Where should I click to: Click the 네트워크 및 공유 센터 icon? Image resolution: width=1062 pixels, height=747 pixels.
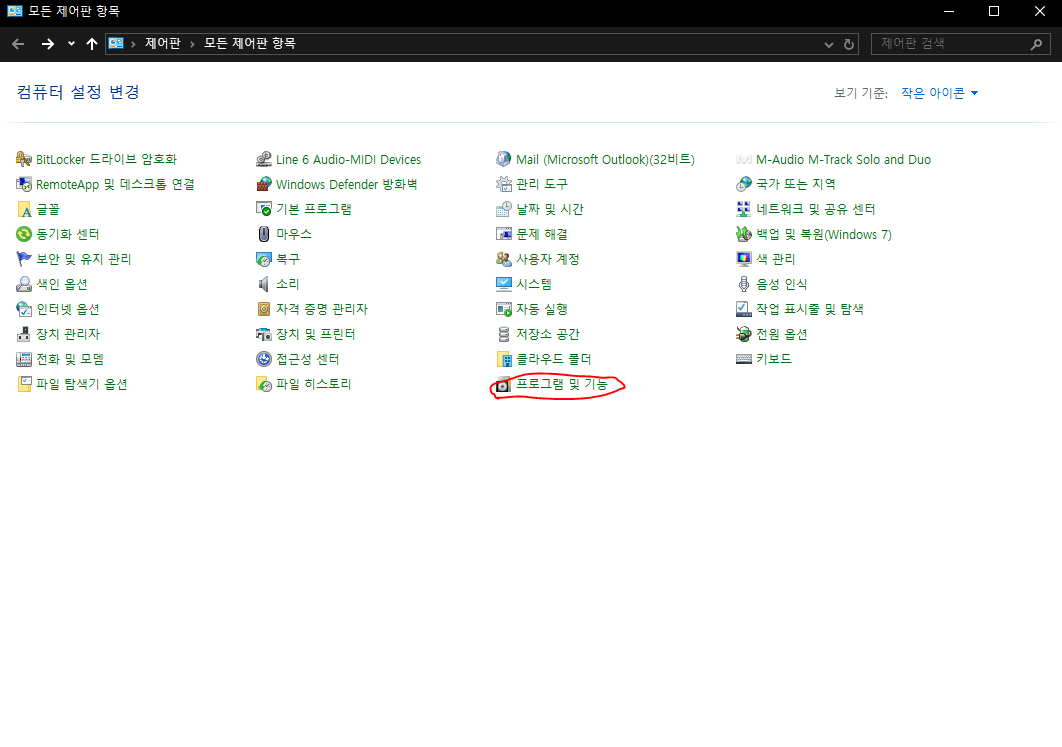coord(744,209)
